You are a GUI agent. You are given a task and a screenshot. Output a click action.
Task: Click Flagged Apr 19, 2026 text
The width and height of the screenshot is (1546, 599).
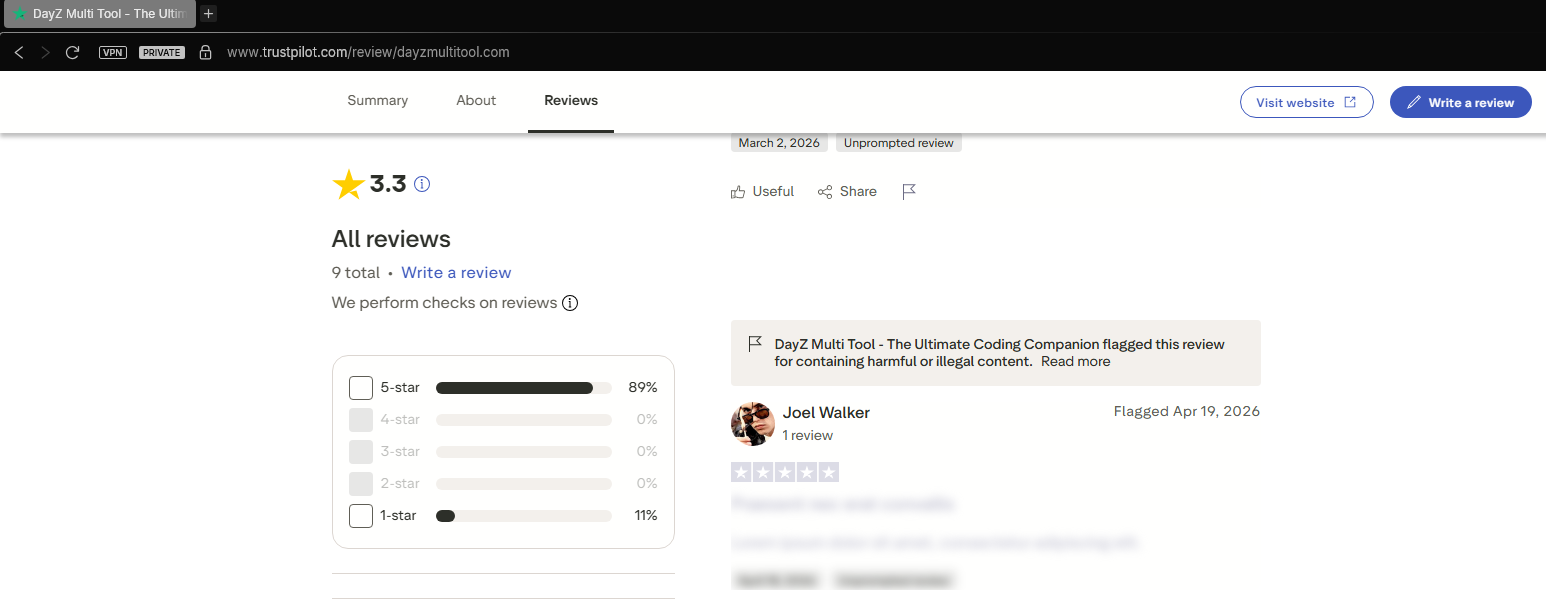point(1187,411)
